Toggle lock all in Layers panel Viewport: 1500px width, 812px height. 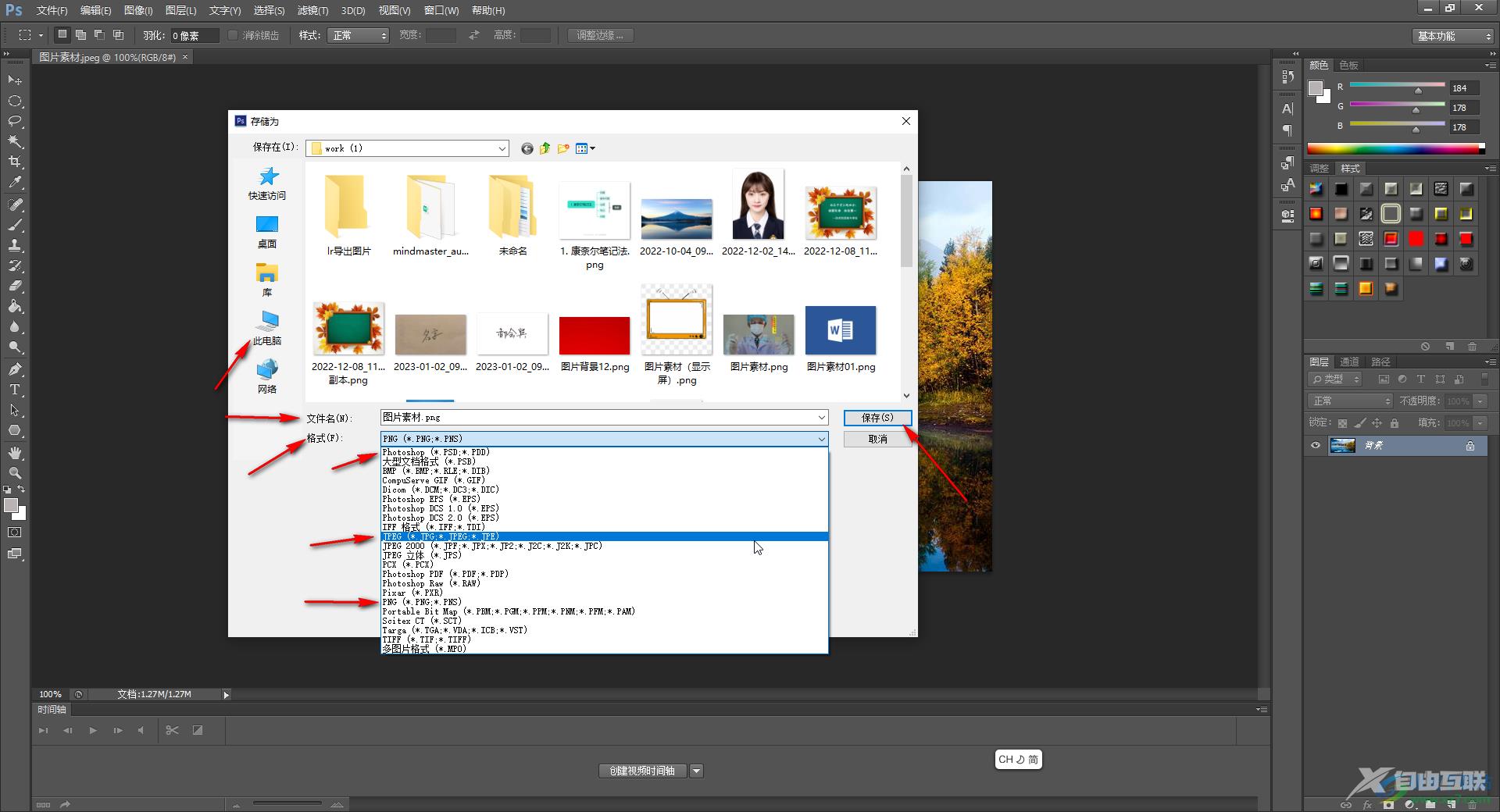[x=1394, y=423]
